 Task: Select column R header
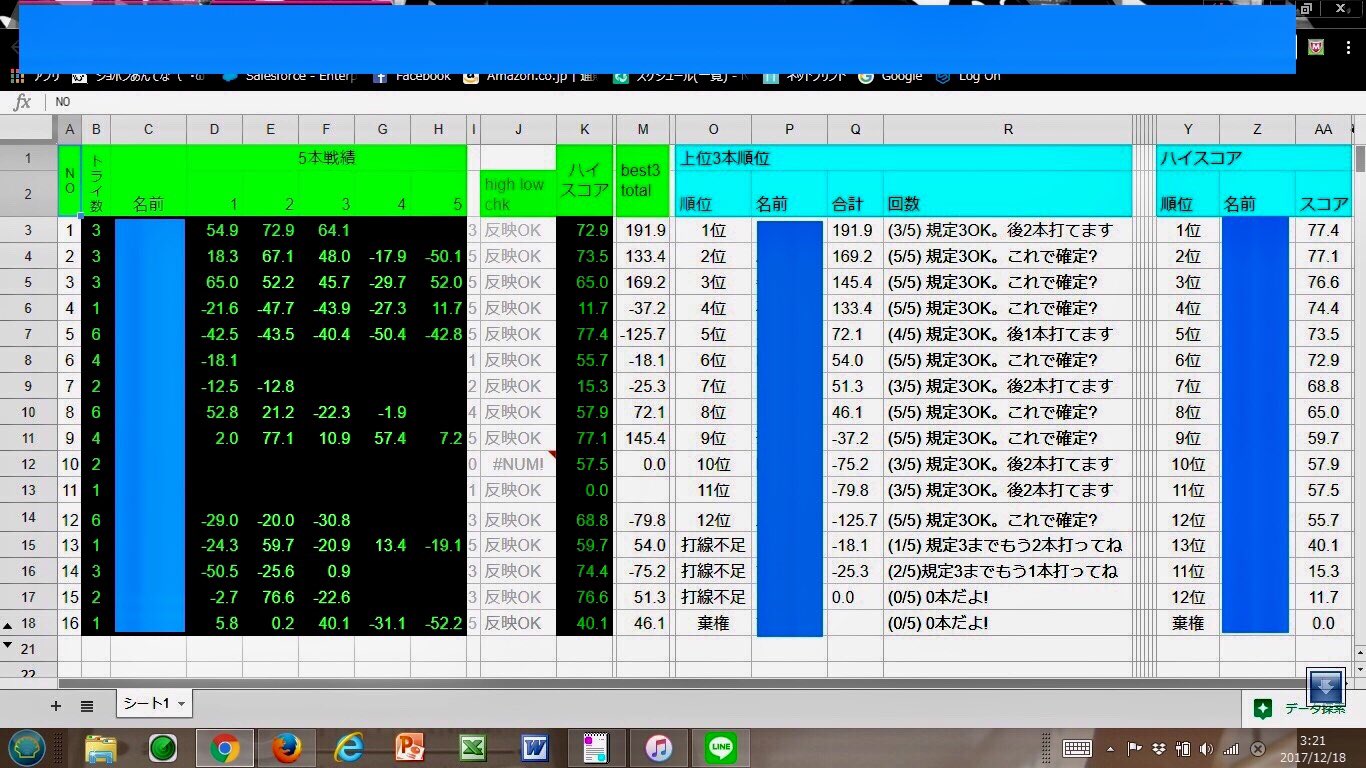(x=1008, y=128)
